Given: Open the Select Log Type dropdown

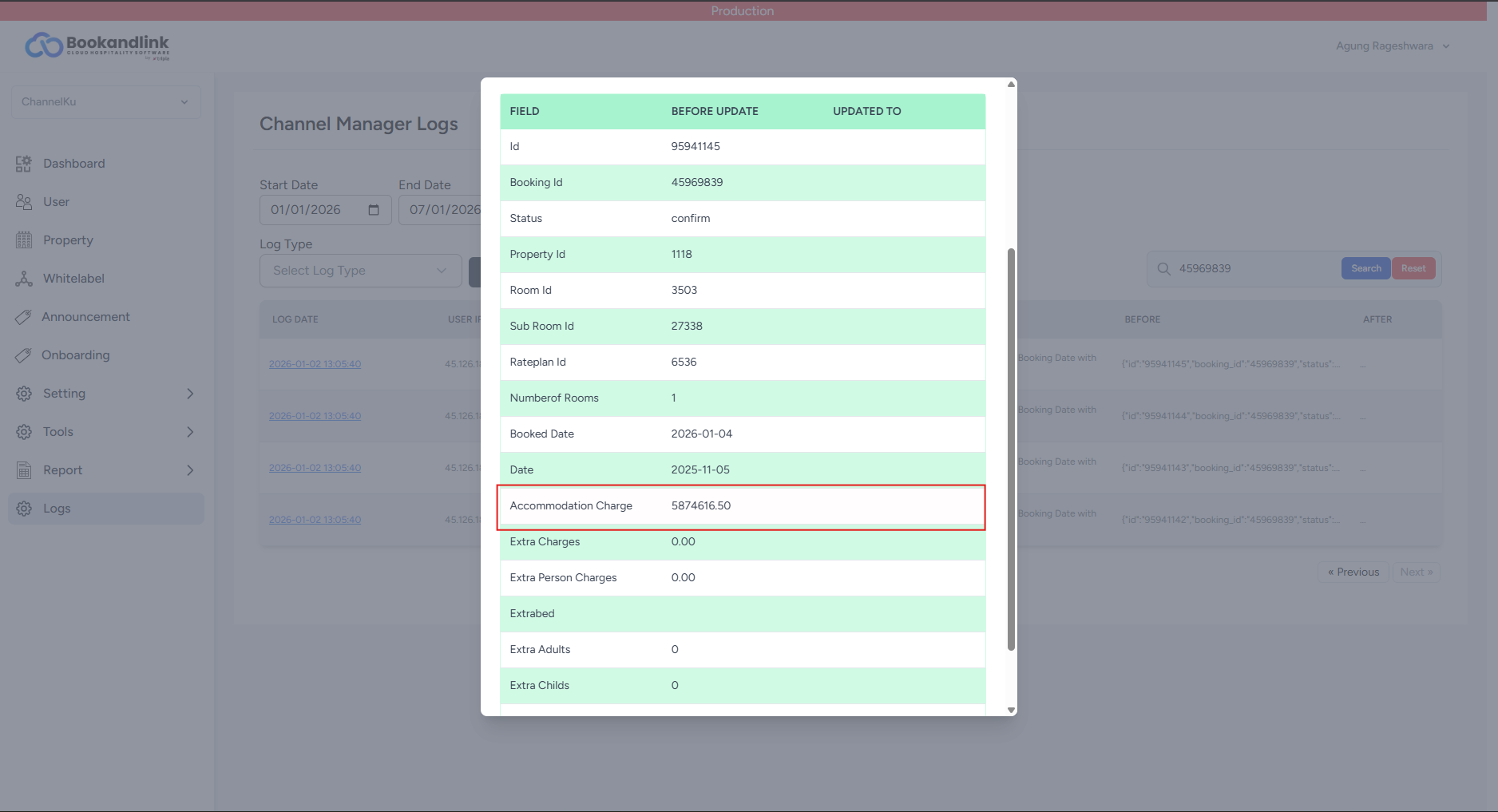Looking at the screenshot, I should (360, 271).
